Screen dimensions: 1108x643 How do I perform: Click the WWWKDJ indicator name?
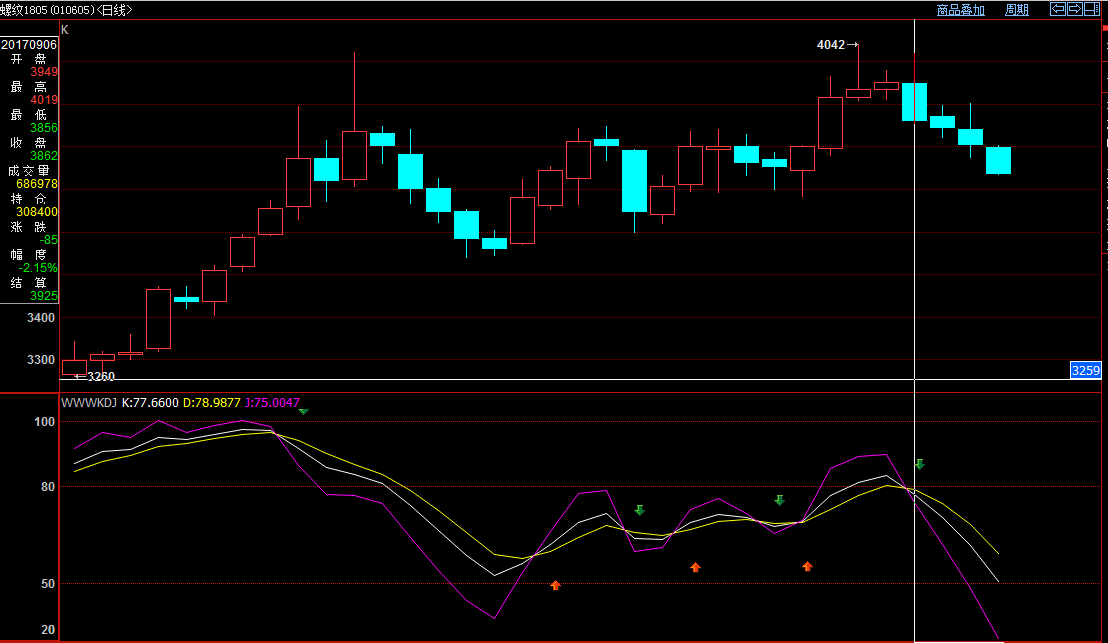89,403
